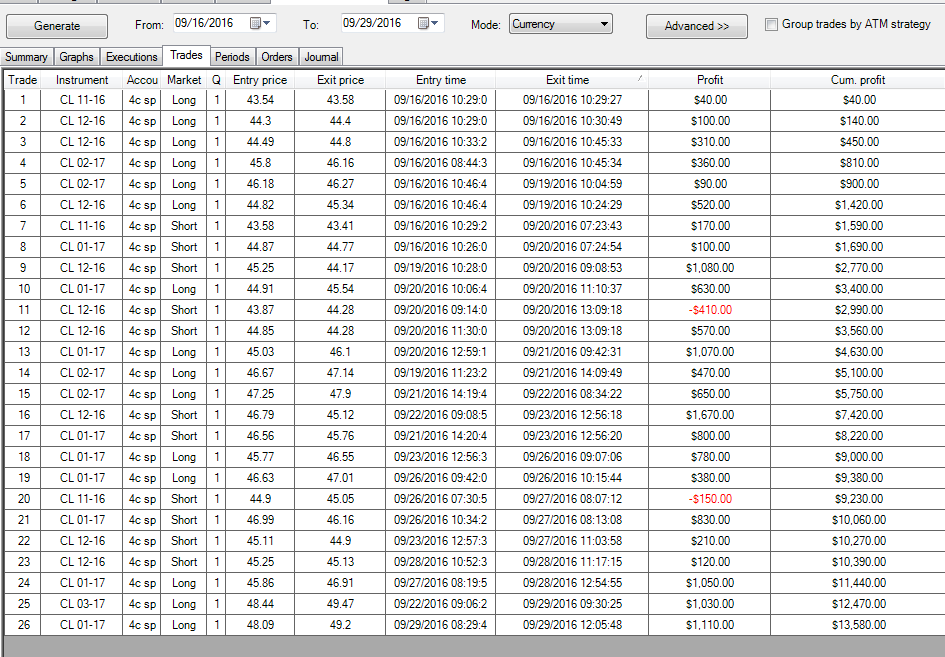Open the Advanced >> options
The height and width of the screenshot is (657, 945).
(697, 26)
